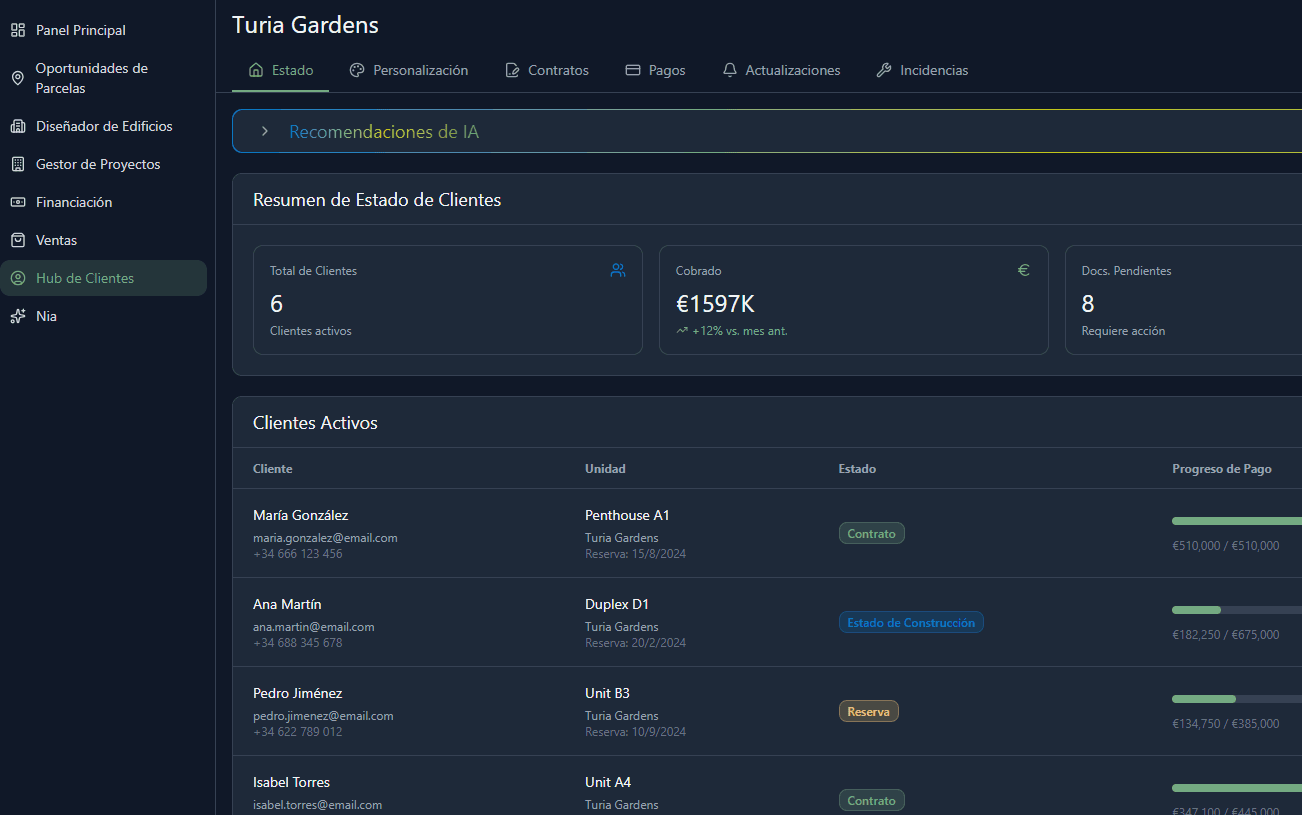Click the Panel Principal dashboard icon
The height and width of the screenshot is (815, 1302).
click(18, 30)
